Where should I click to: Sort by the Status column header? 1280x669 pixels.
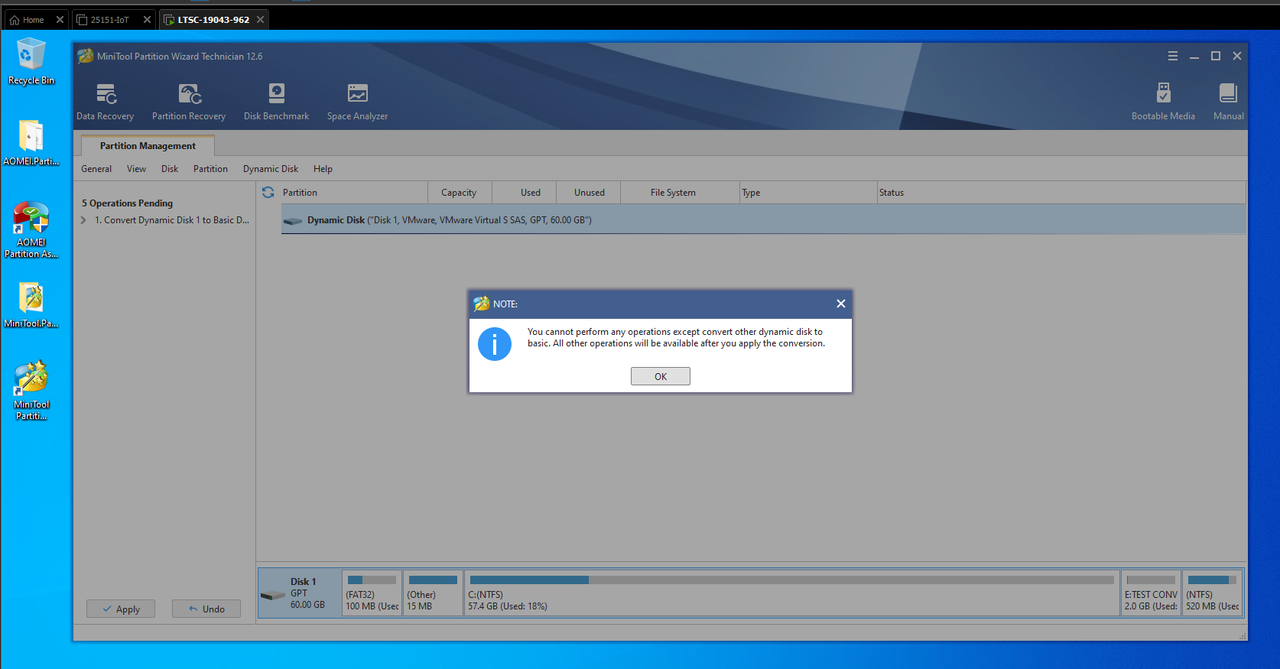[1061, 192]
